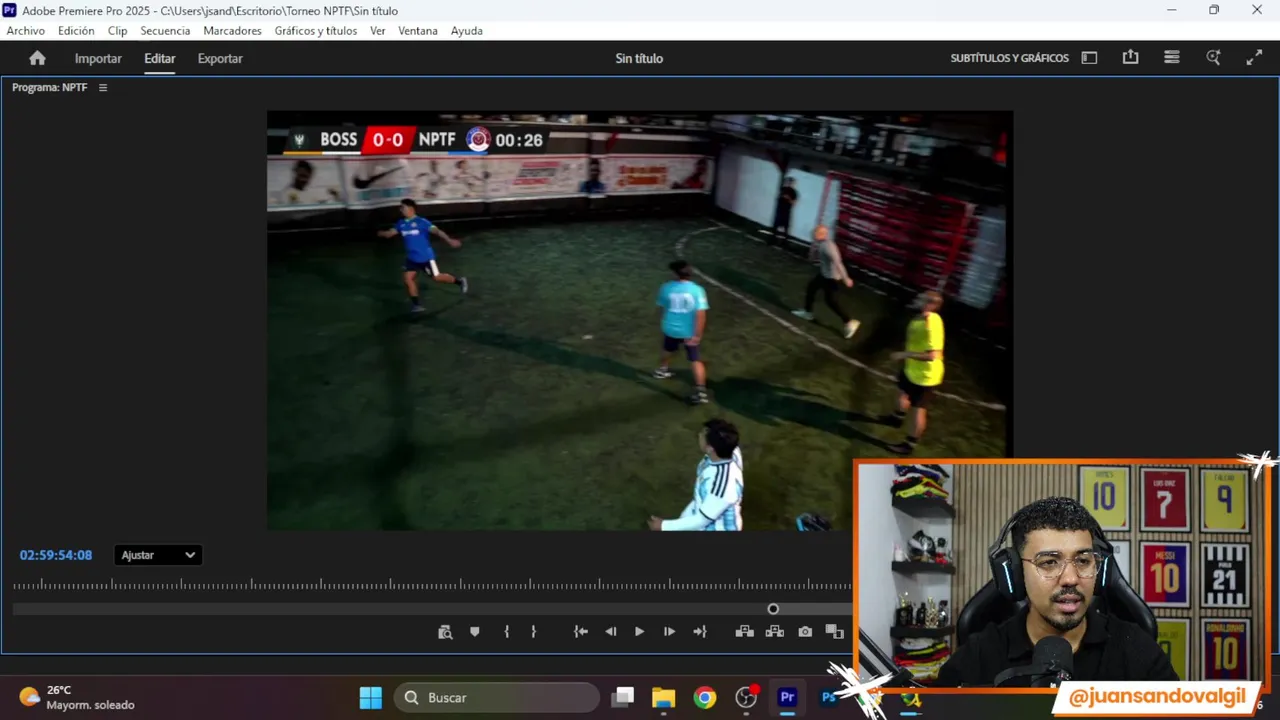Open the progress panel list icon
The height and width of the screenshot is (720, 1280).
(x=1172, y=57)
